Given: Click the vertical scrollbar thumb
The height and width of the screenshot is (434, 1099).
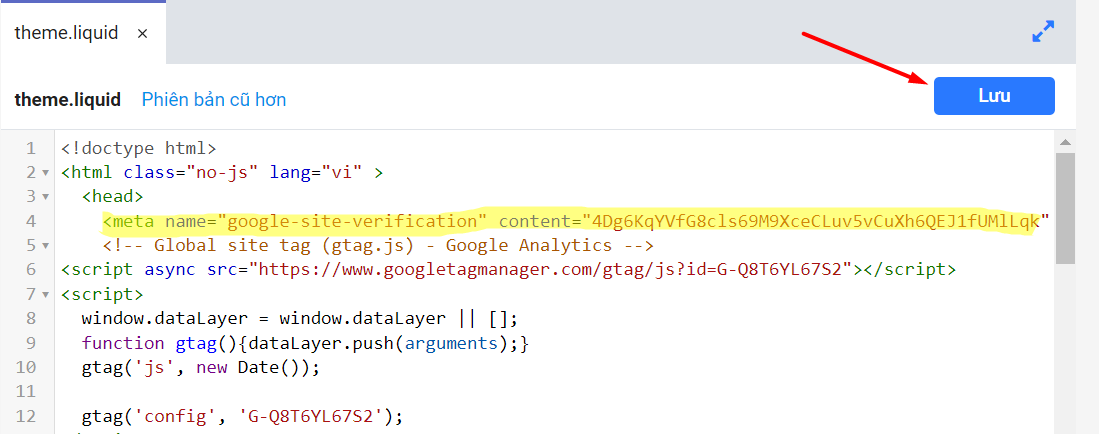Looking at the screenshot, I should click(1065, 210).
